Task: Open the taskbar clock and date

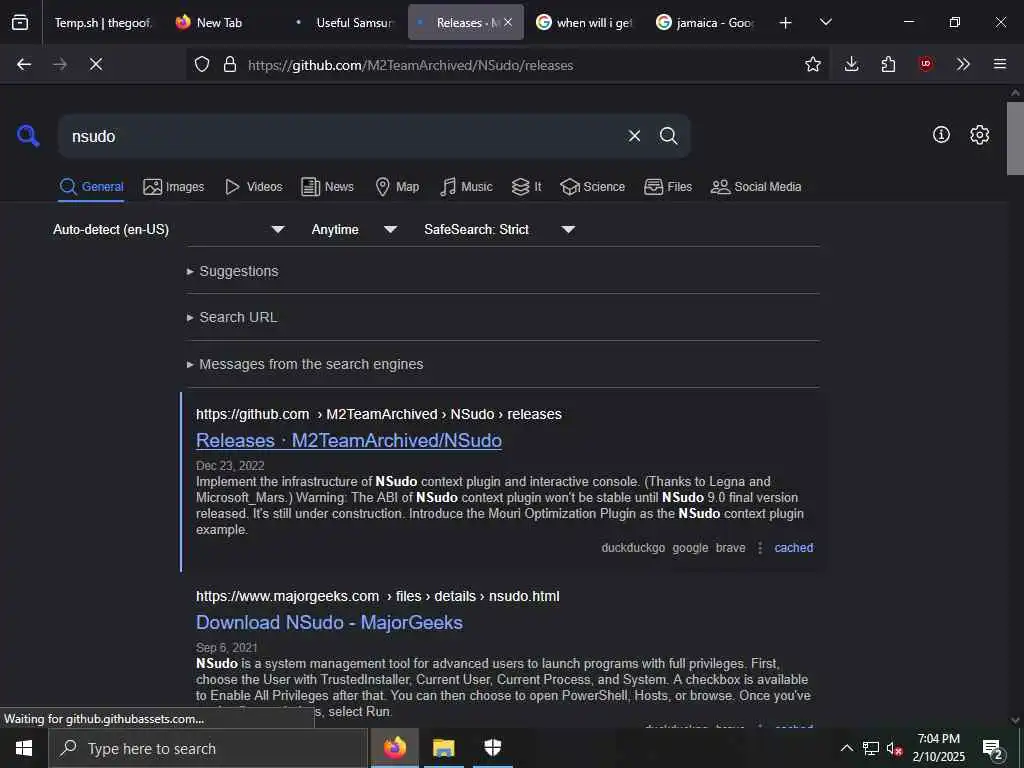Action: point(938,748)
